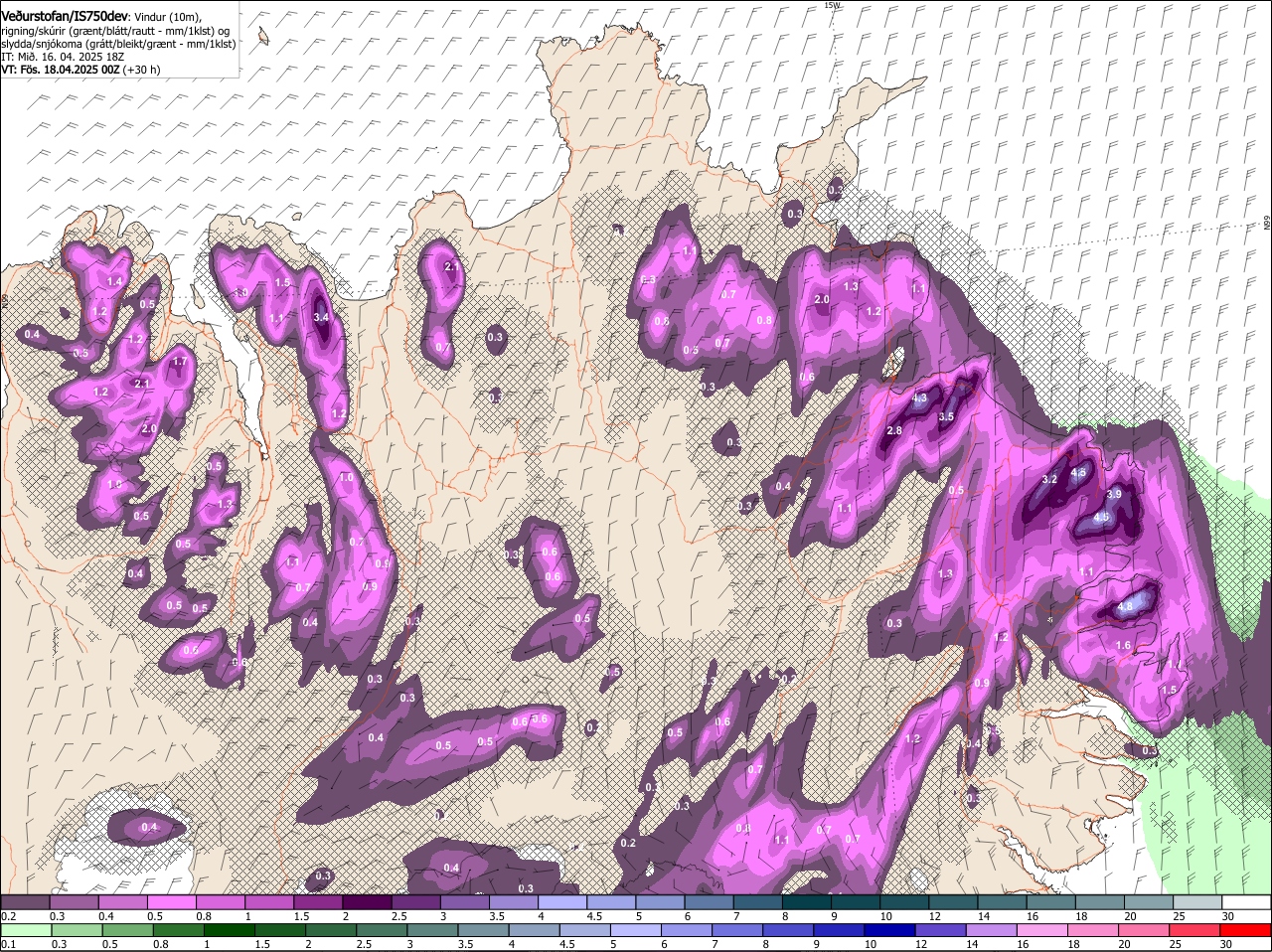Click the 4.3 precipitation value on the map
The image size is (1272, 952).
[x=919, y=397]
